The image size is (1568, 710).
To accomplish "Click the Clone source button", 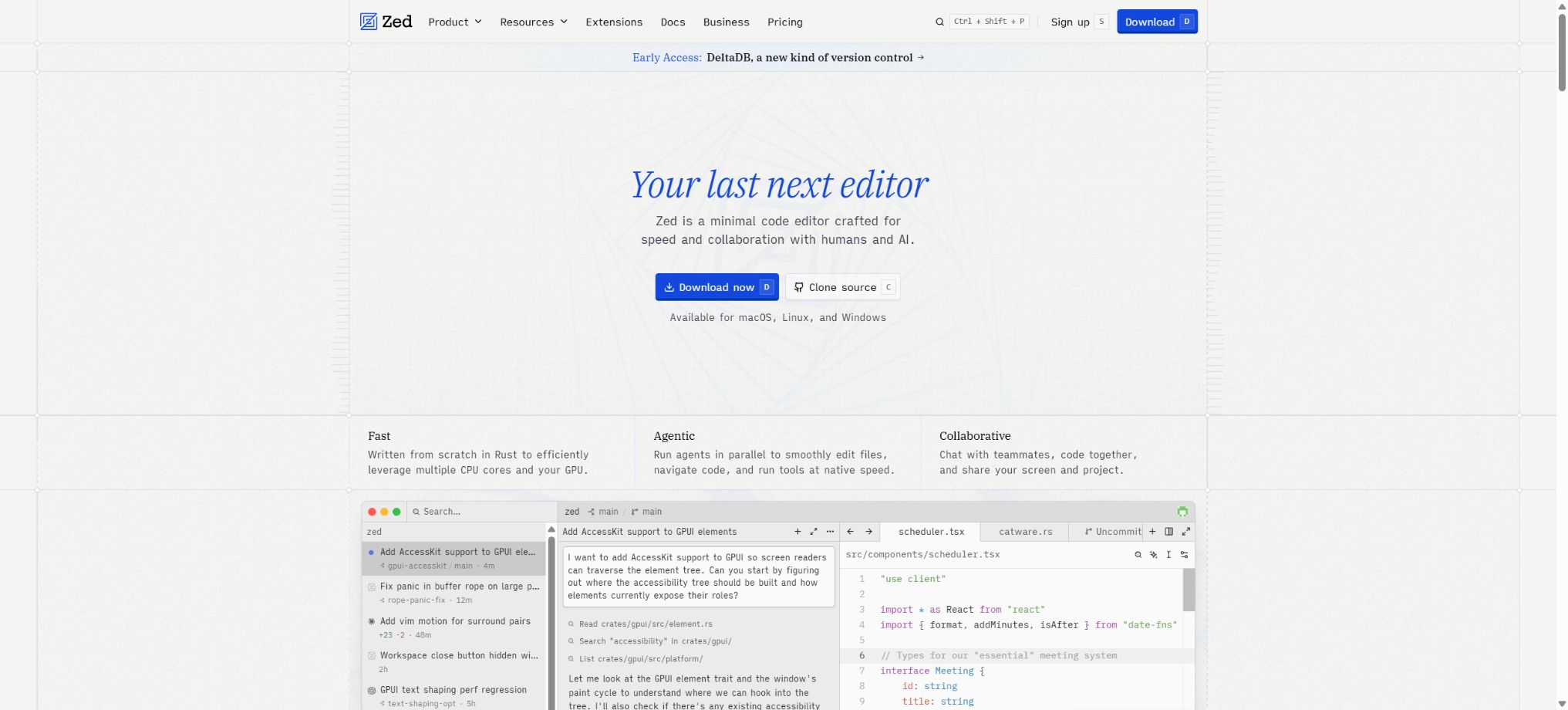I will pos(842,287).
